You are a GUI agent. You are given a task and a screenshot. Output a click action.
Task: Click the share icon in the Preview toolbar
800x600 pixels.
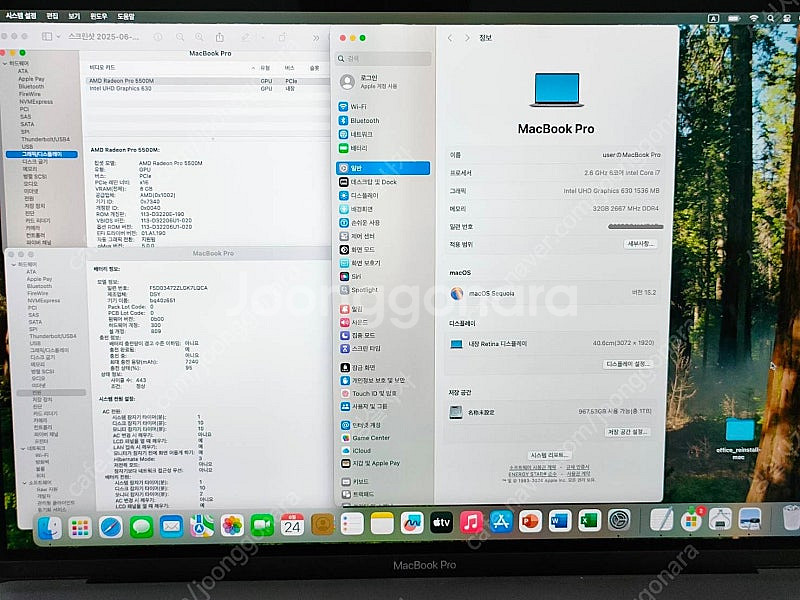click(x=220, y=37)
